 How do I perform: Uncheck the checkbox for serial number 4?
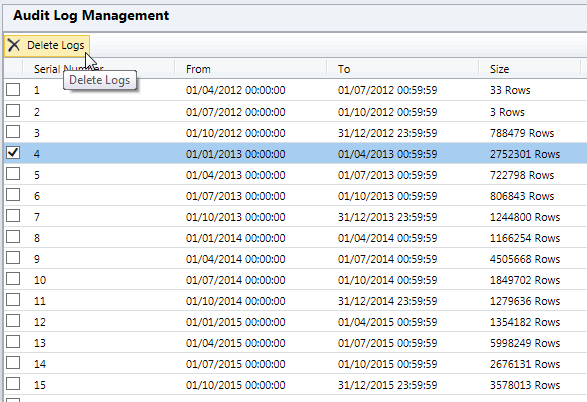coord(13,152)
